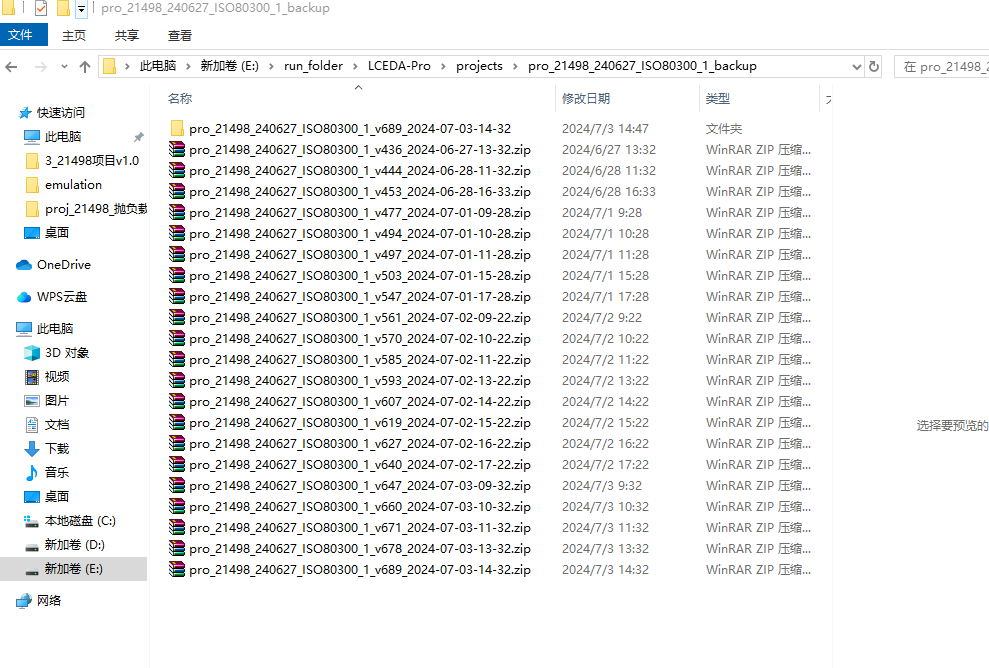This screenshot has width=989, height=668.
Task: Select file name ending v640_2024-07-02-17-22.zip
Action: [360, 465]
